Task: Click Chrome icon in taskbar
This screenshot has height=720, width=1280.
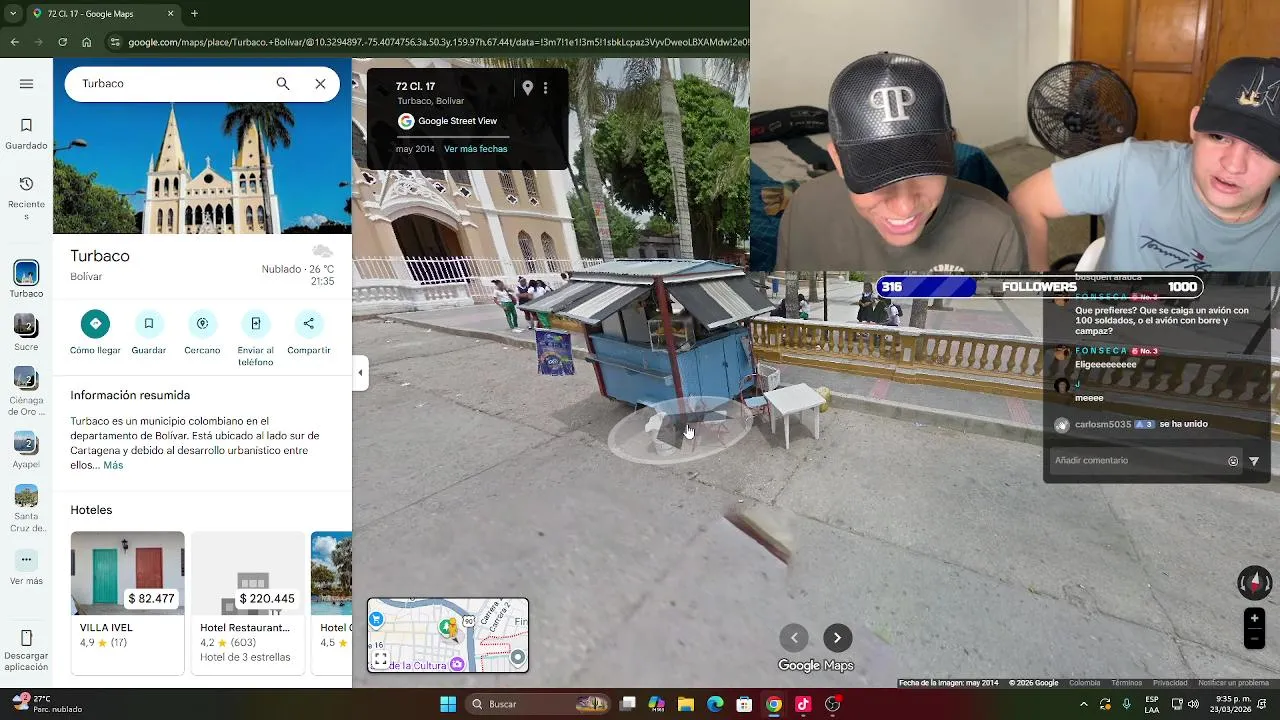Action: click(x=774, y=704)
